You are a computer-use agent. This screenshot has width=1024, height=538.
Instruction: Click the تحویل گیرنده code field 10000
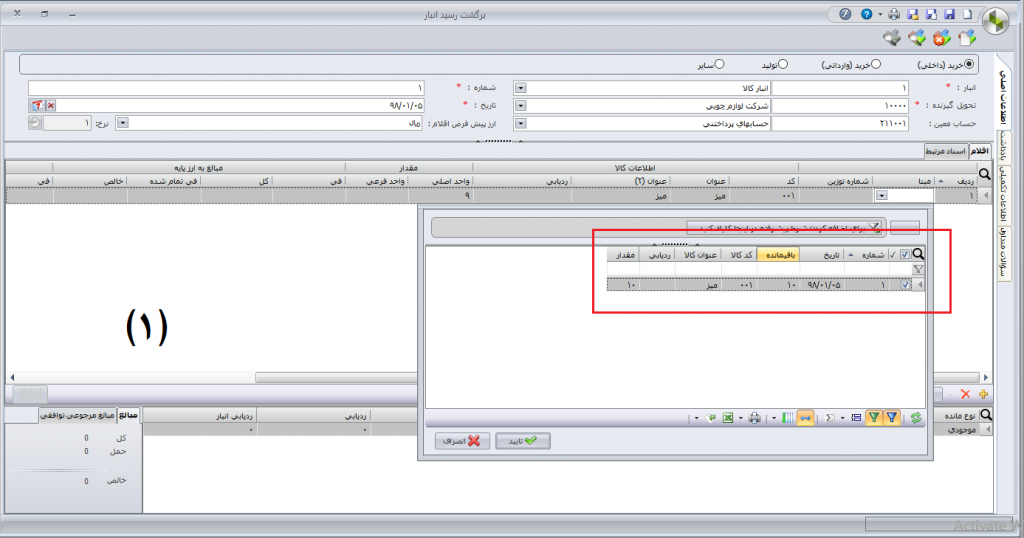[x=840, y=105]
